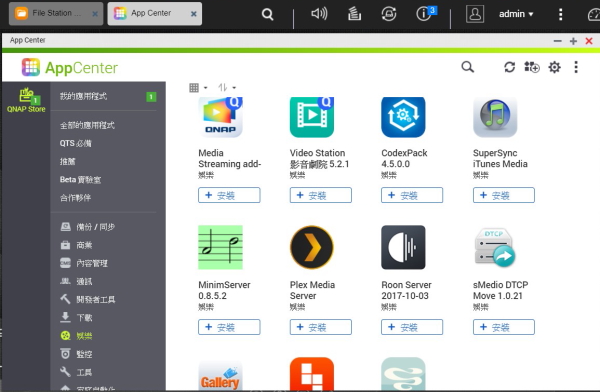
Task: Click the top bar search magnifier
Action: (267, 15)
